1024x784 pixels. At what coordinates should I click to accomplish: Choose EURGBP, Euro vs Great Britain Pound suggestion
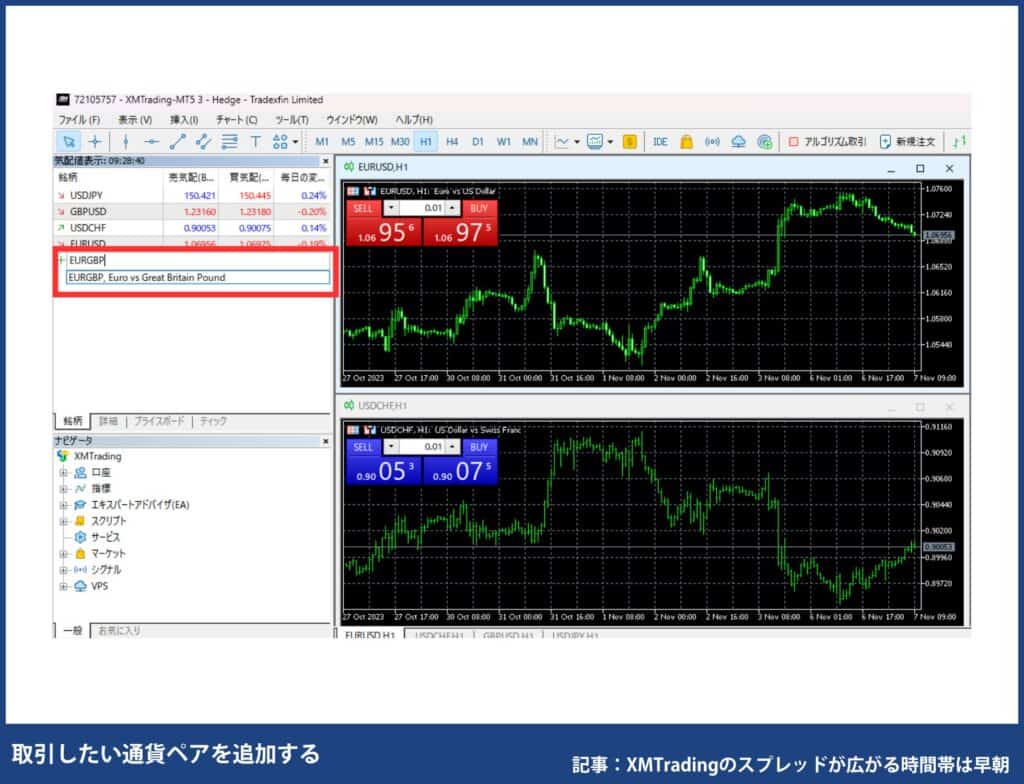[198, 277]
